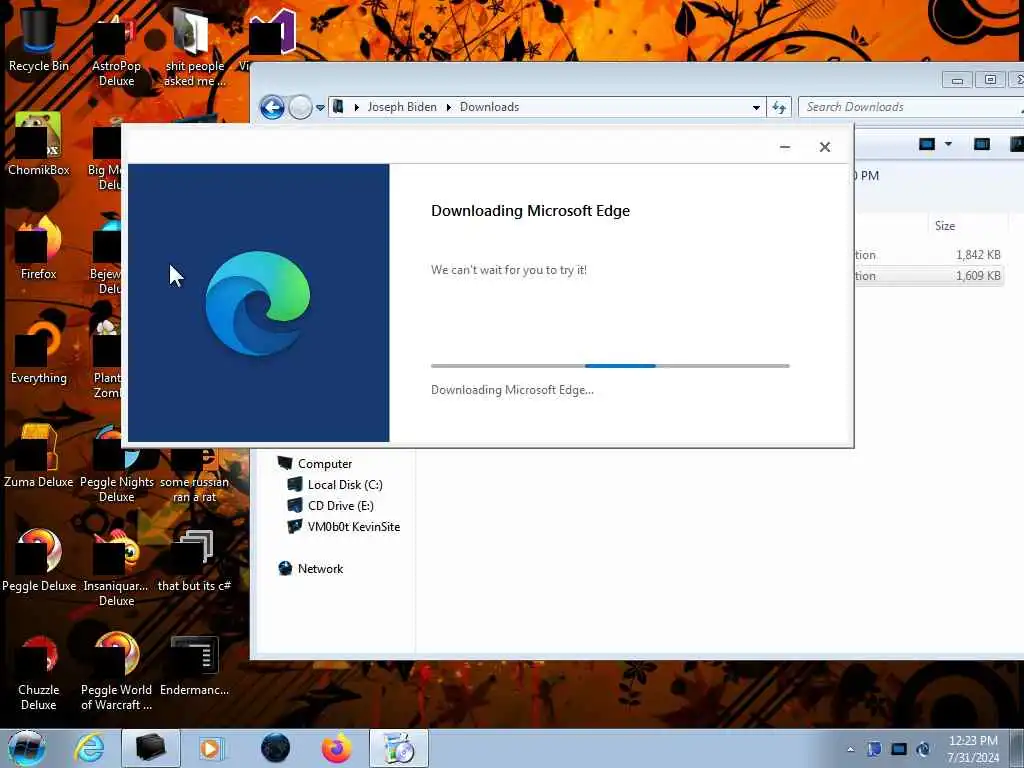The image size is (1024, 768).
Task: Minimize the Edge installer dialog
Action: pyautogui.click(x=785, y=147)
